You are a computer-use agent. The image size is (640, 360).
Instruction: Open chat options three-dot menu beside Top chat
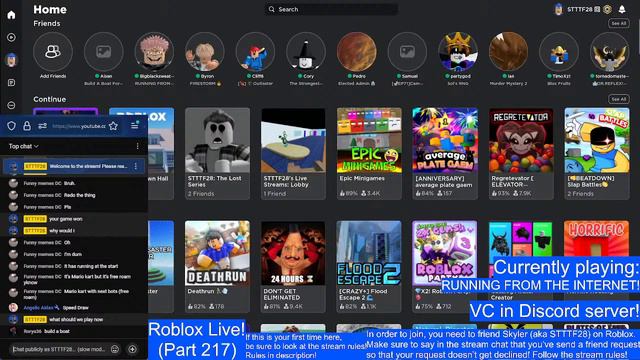[x=138, y=146]
